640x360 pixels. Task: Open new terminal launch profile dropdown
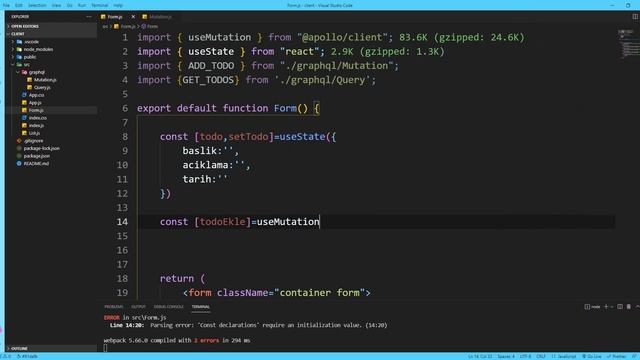612,307
